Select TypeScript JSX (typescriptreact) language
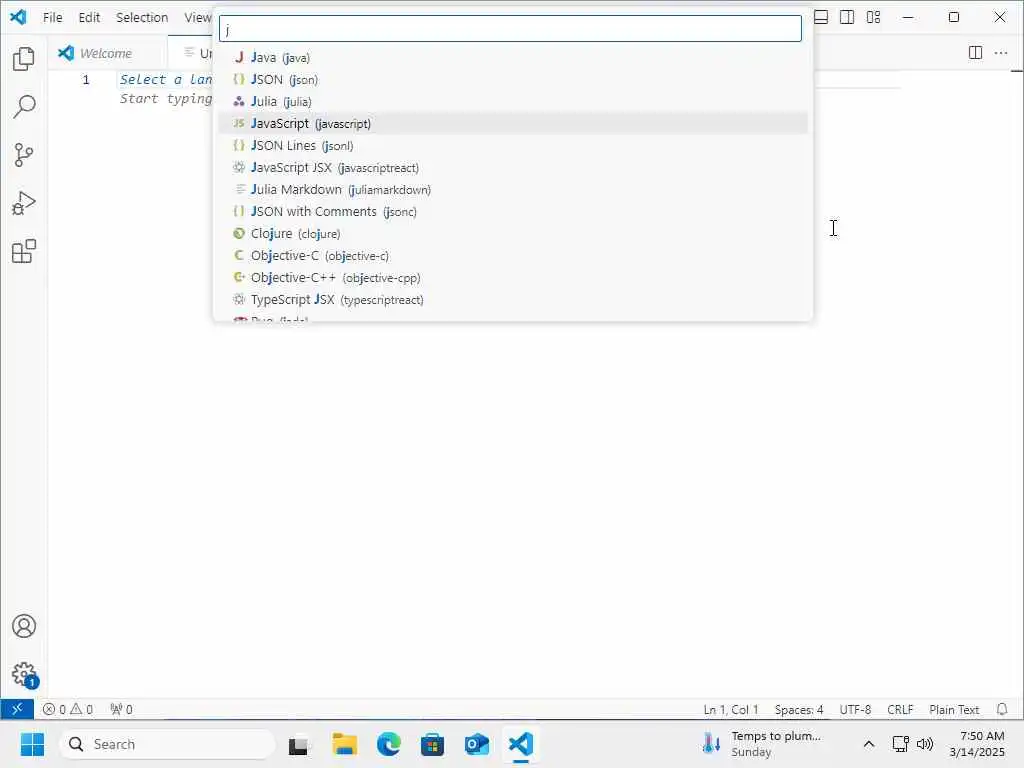The width and height of the screenshot is (1024, 768). coord(513,300)
